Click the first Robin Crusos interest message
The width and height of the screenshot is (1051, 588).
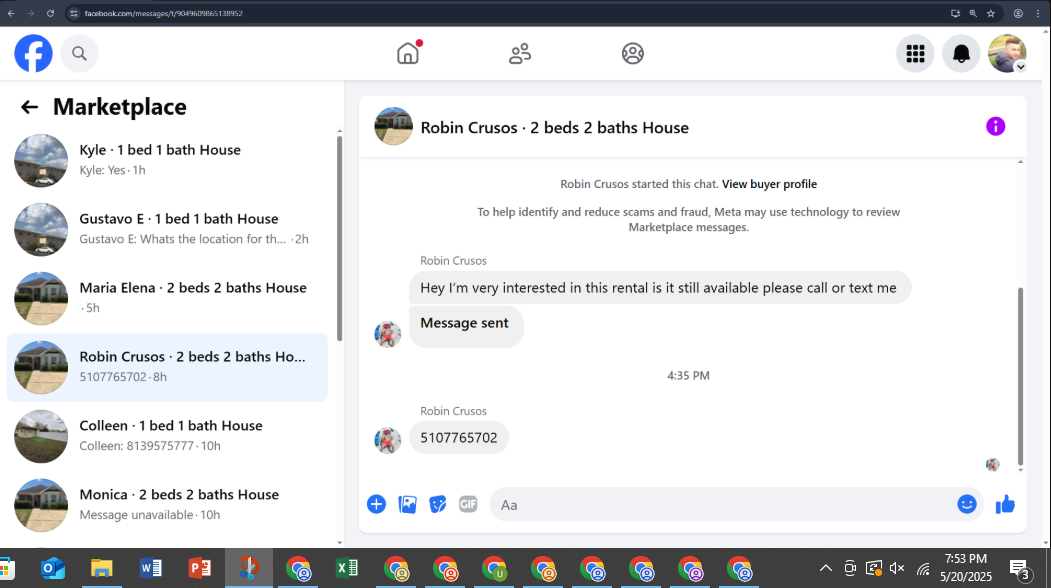pos(660,288)
